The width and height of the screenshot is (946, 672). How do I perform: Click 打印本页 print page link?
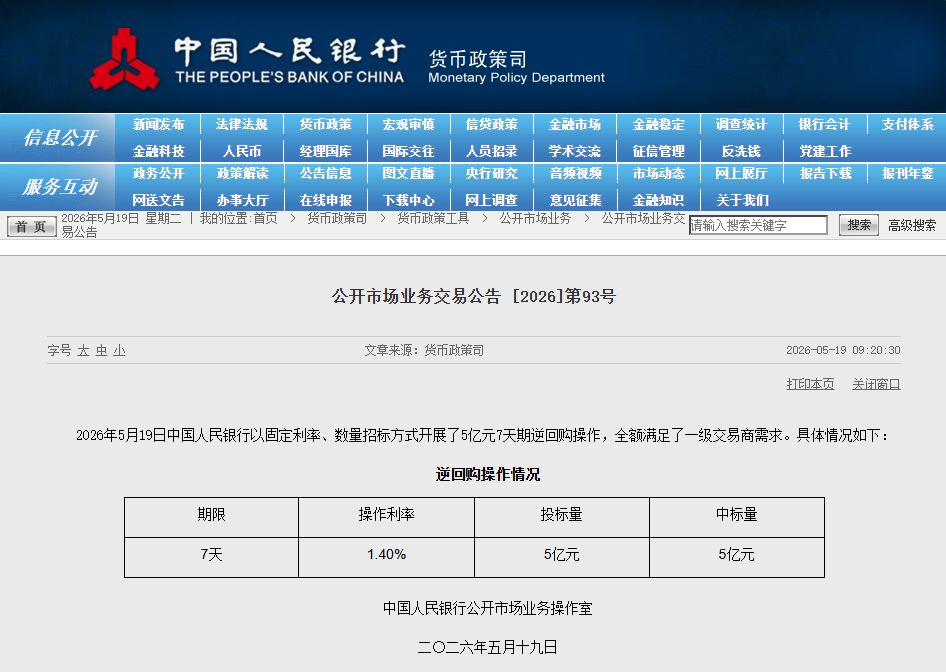(x=810, y=384)
